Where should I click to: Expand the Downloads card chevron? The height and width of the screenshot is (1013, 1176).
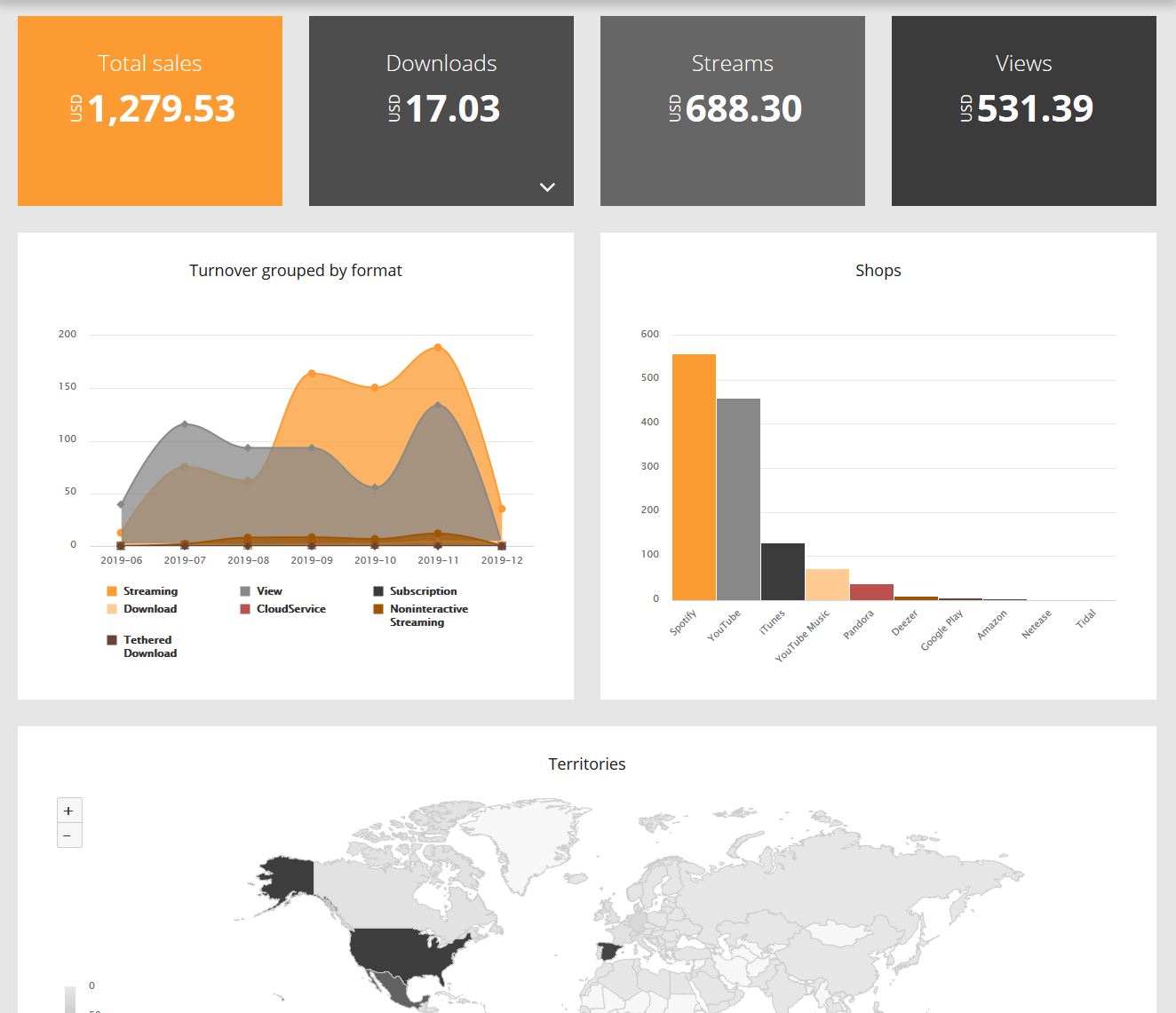547,187
